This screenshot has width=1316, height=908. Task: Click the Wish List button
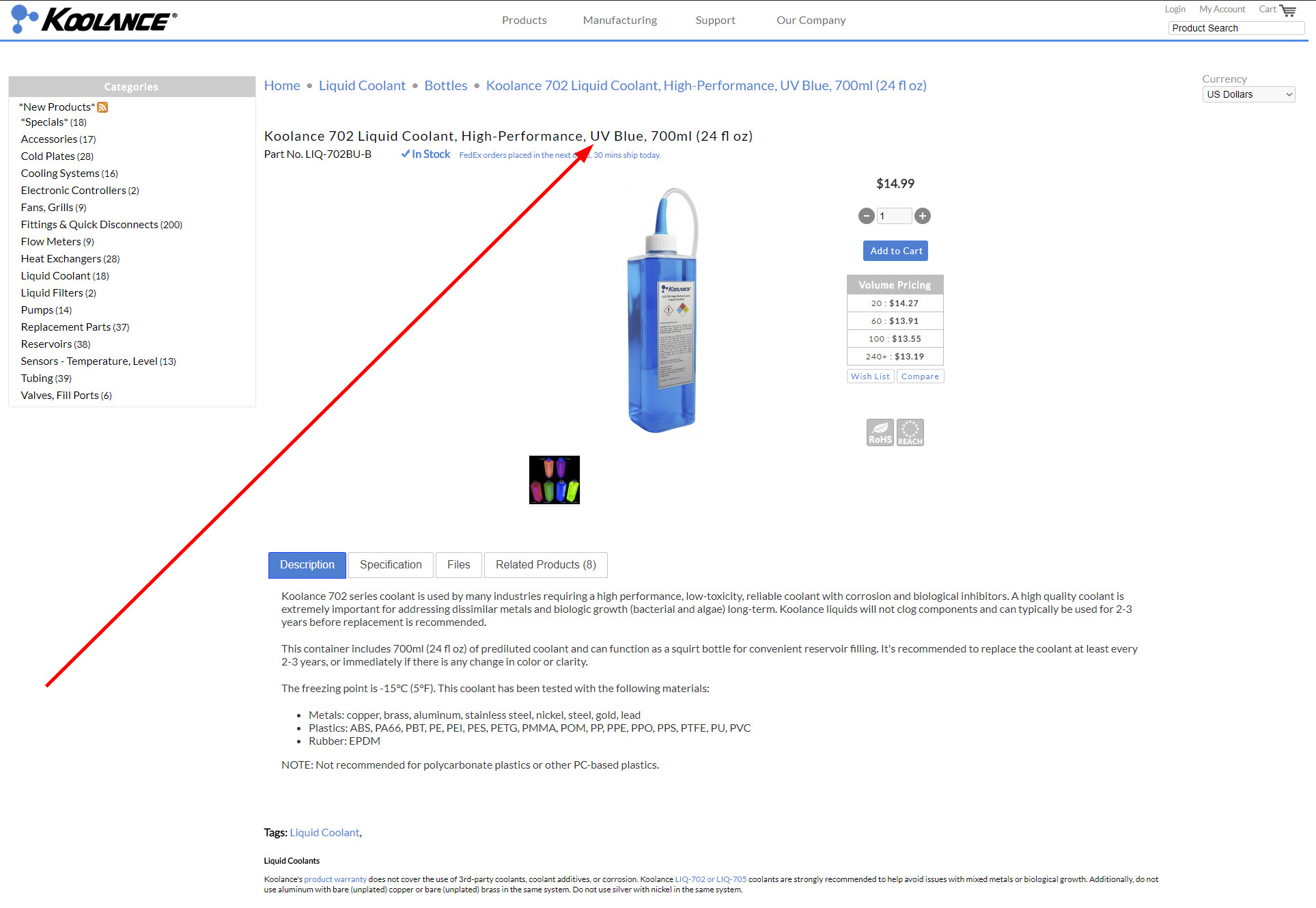point(870,376)
